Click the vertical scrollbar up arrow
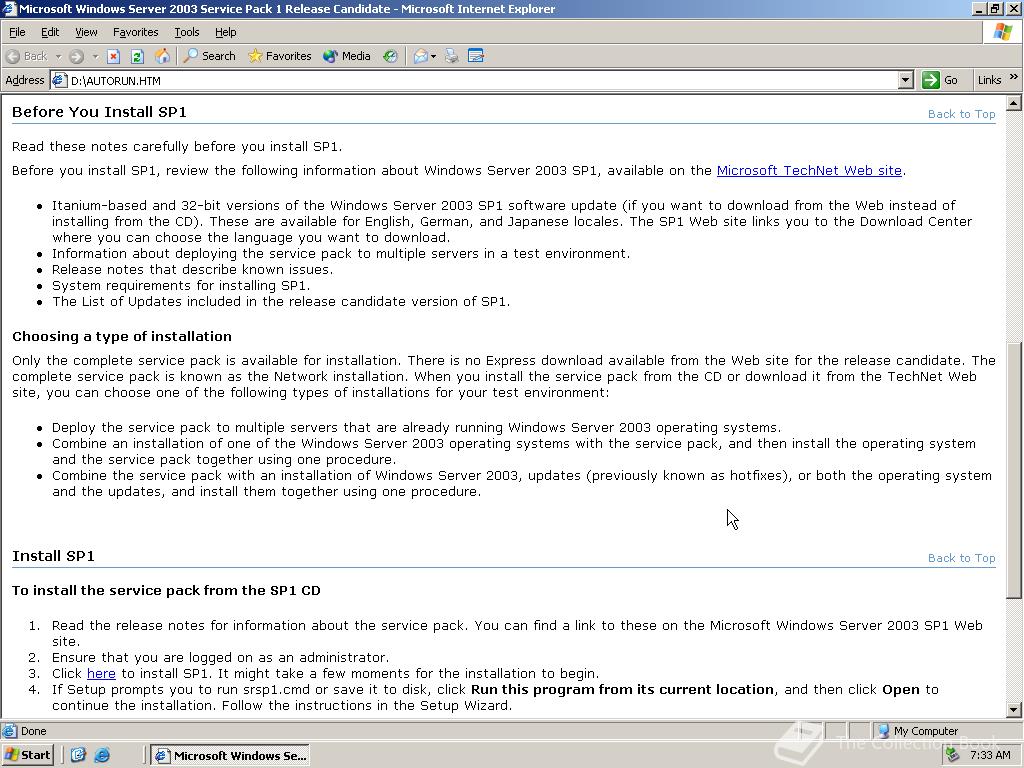This screenshot has width=1024, height=768. [x=1014, y=103]
